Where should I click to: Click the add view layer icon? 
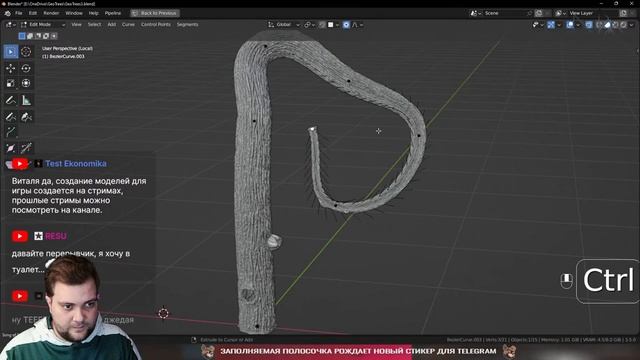623,13
